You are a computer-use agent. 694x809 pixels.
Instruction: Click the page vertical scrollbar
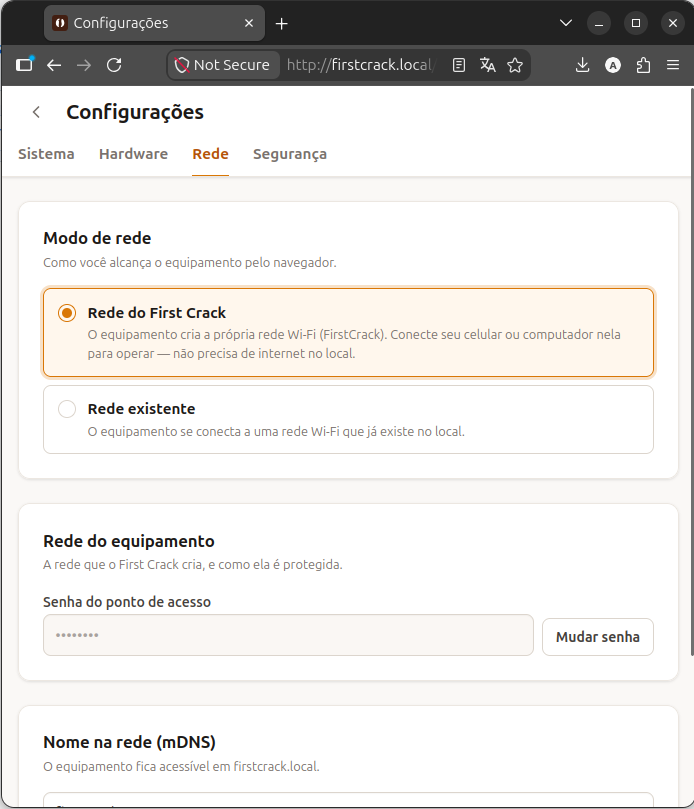tap(692, 372)
